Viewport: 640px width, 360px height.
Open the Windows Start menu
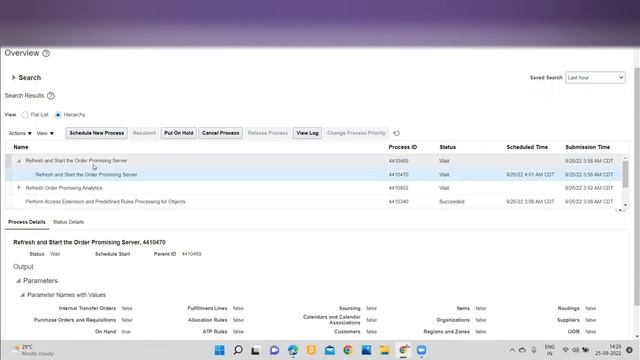pos(220,350)
